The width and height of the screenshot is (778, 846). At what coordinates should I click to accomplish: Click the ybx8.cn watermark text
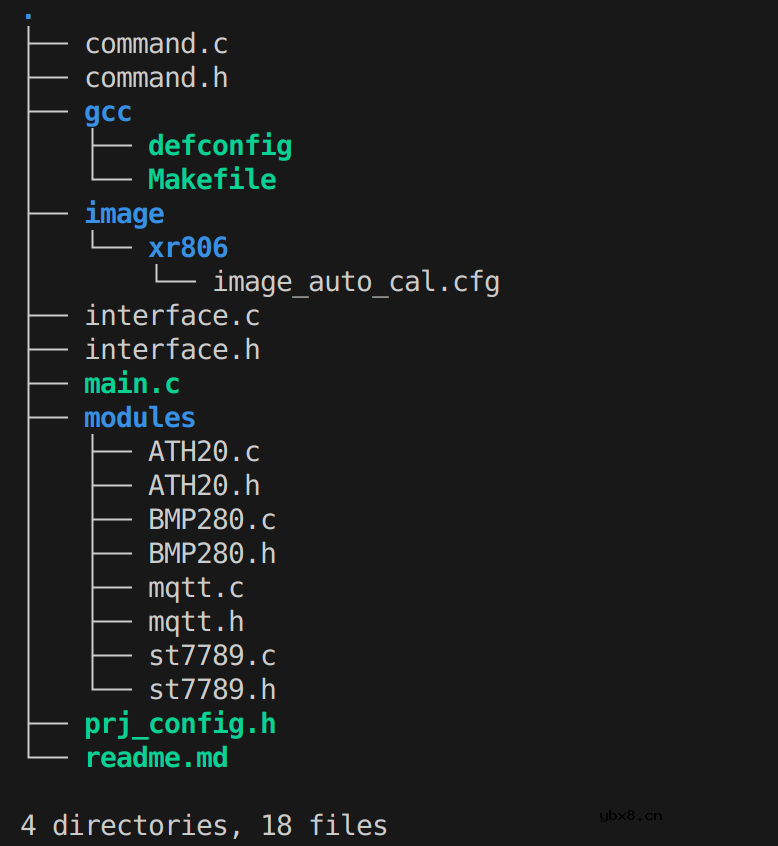(630, 815)
